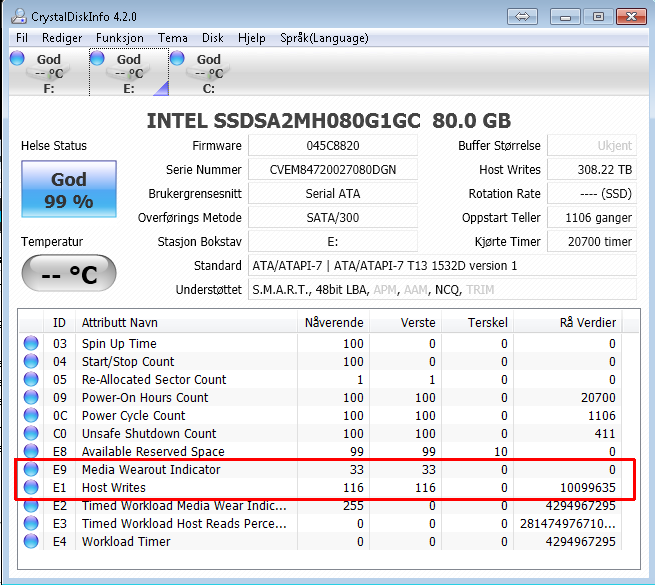The height and width of the screenshot is (585, 655).
Task: Click the double-arrow resize button in title bar
Action: click(x=522, y=17)
